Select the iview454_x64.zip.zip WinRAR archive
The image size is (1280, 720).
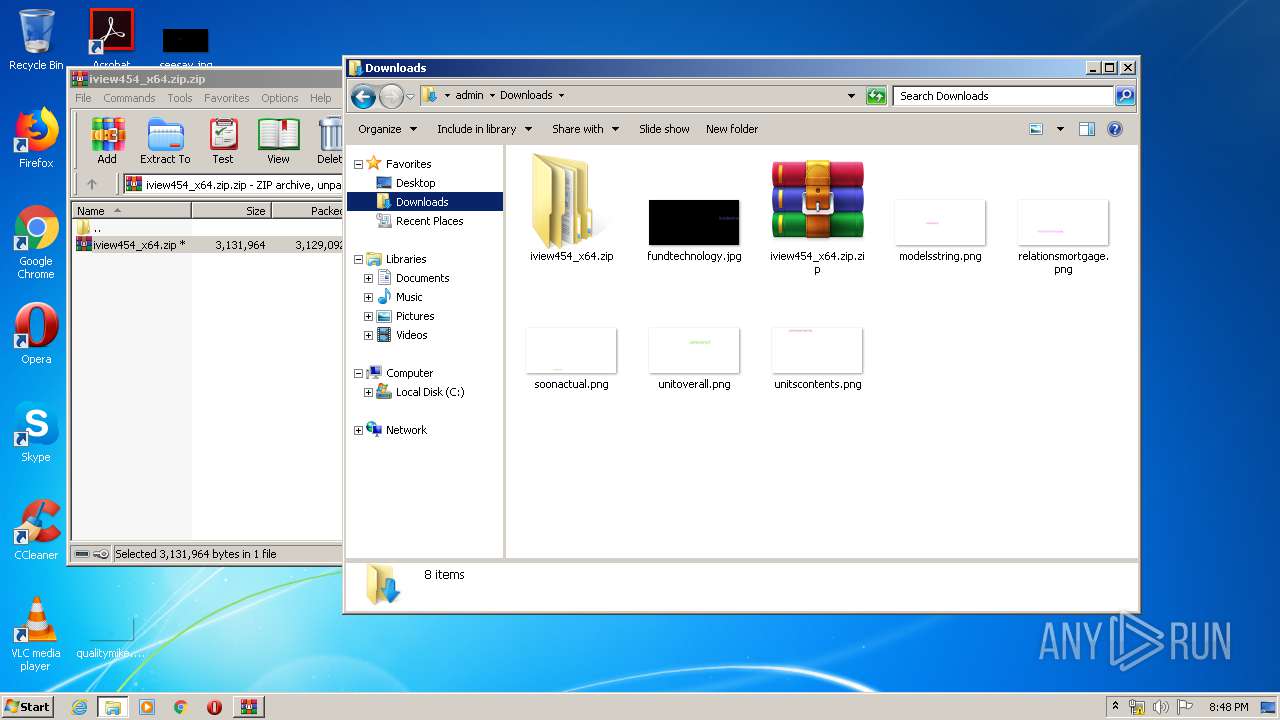[x=817, y=216]
